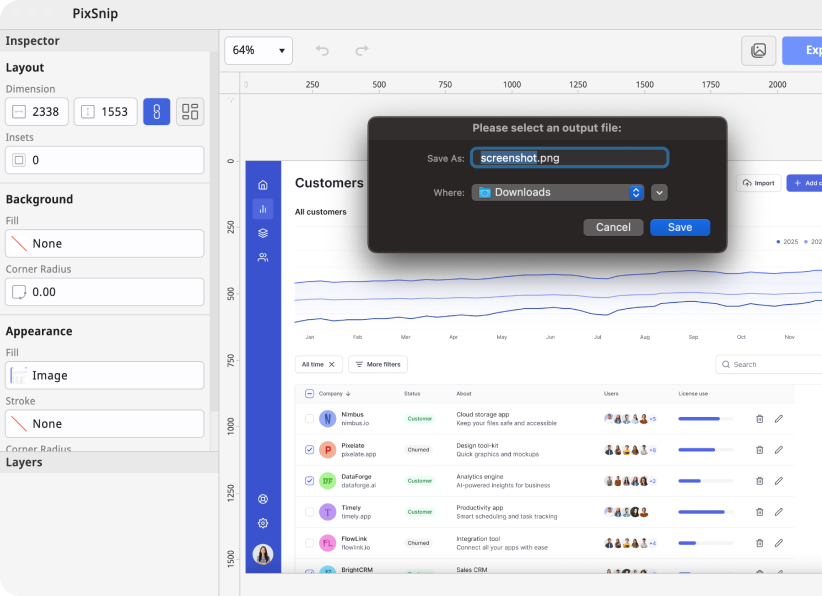
Task: Click the trash icon in the Nimbus row
Action: coord(759,419)
